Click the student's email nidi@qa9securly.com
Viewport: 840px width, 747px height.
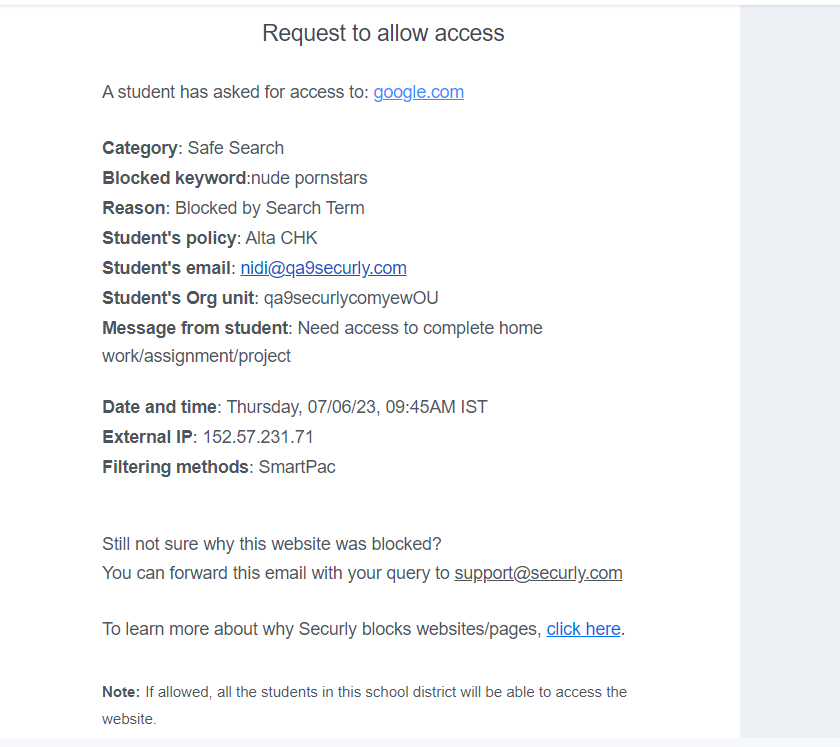tap(323, 268)
